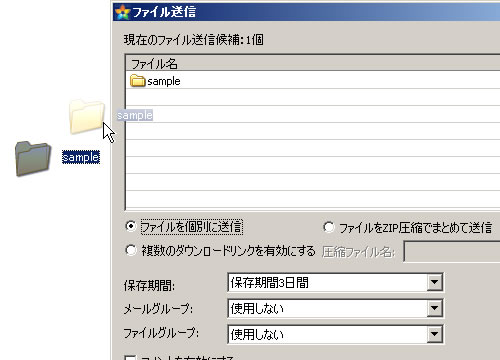Click the sample file name text in list
500x360 pixels.
tap(164, 81)
